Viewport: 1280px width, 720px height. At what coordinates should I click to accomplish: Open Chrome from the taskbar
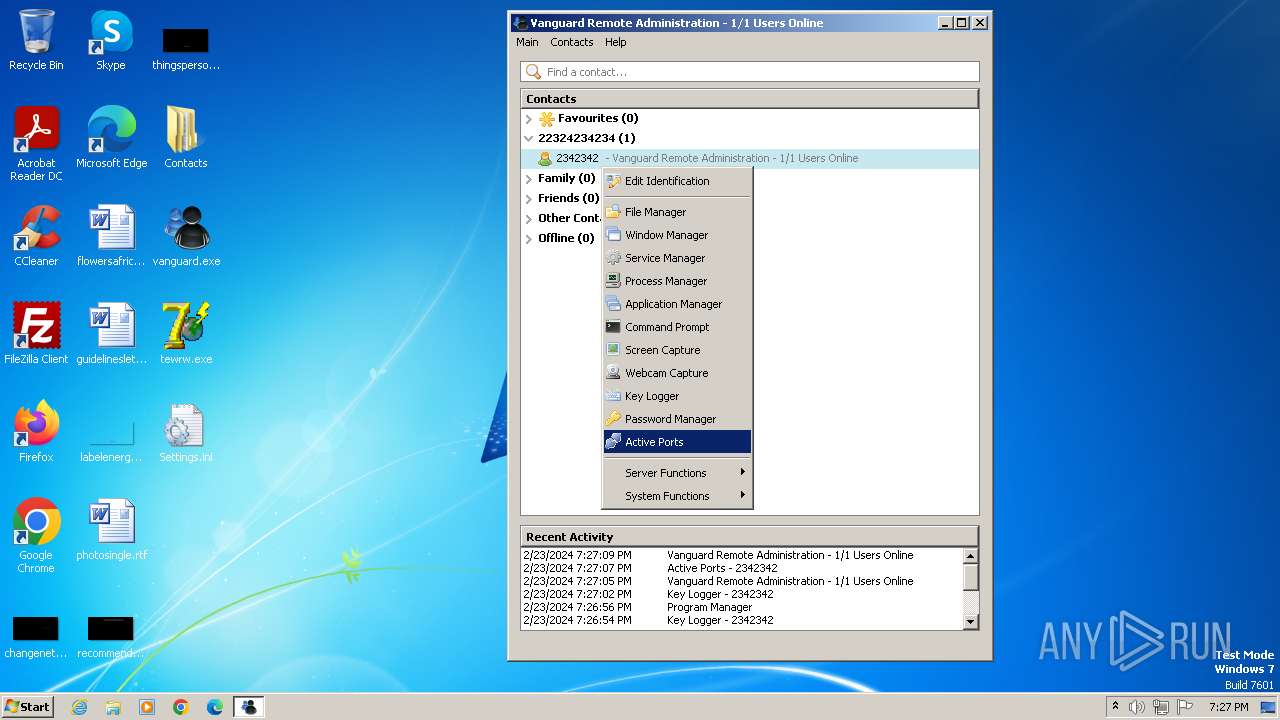click(x=181, y=707)
